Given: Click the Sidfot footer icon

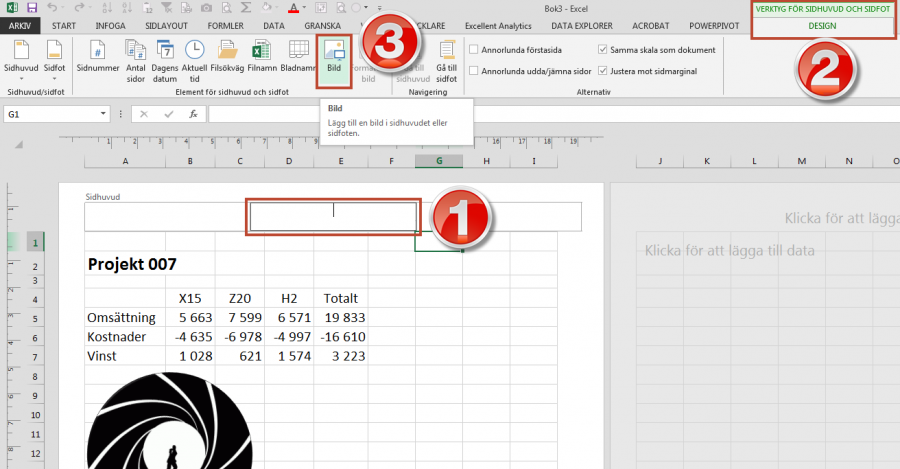Looking at the screenshot, I should 54,51.
